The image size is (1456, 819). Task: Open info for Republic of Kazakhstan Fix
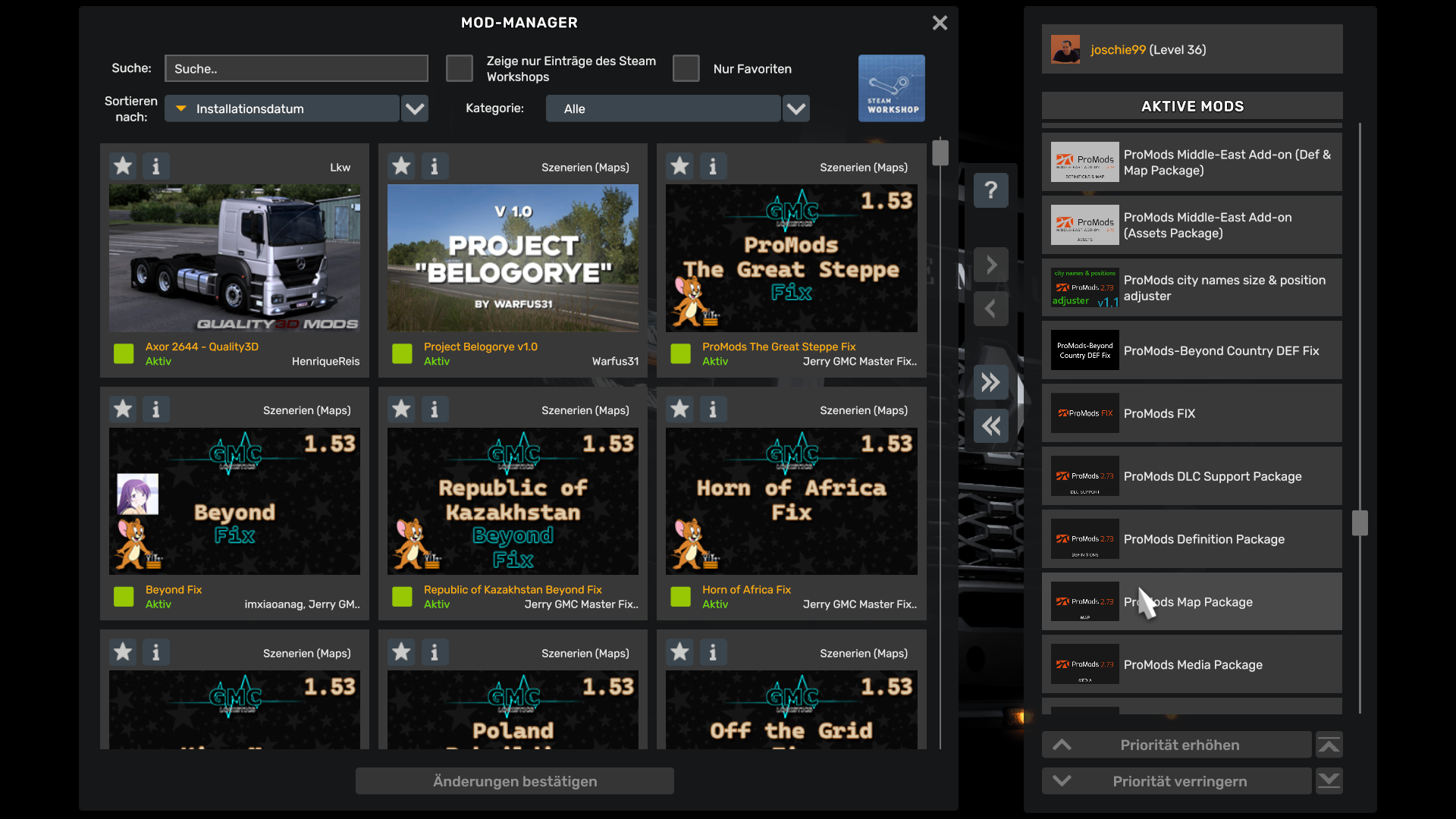click(x=435, y=409)
